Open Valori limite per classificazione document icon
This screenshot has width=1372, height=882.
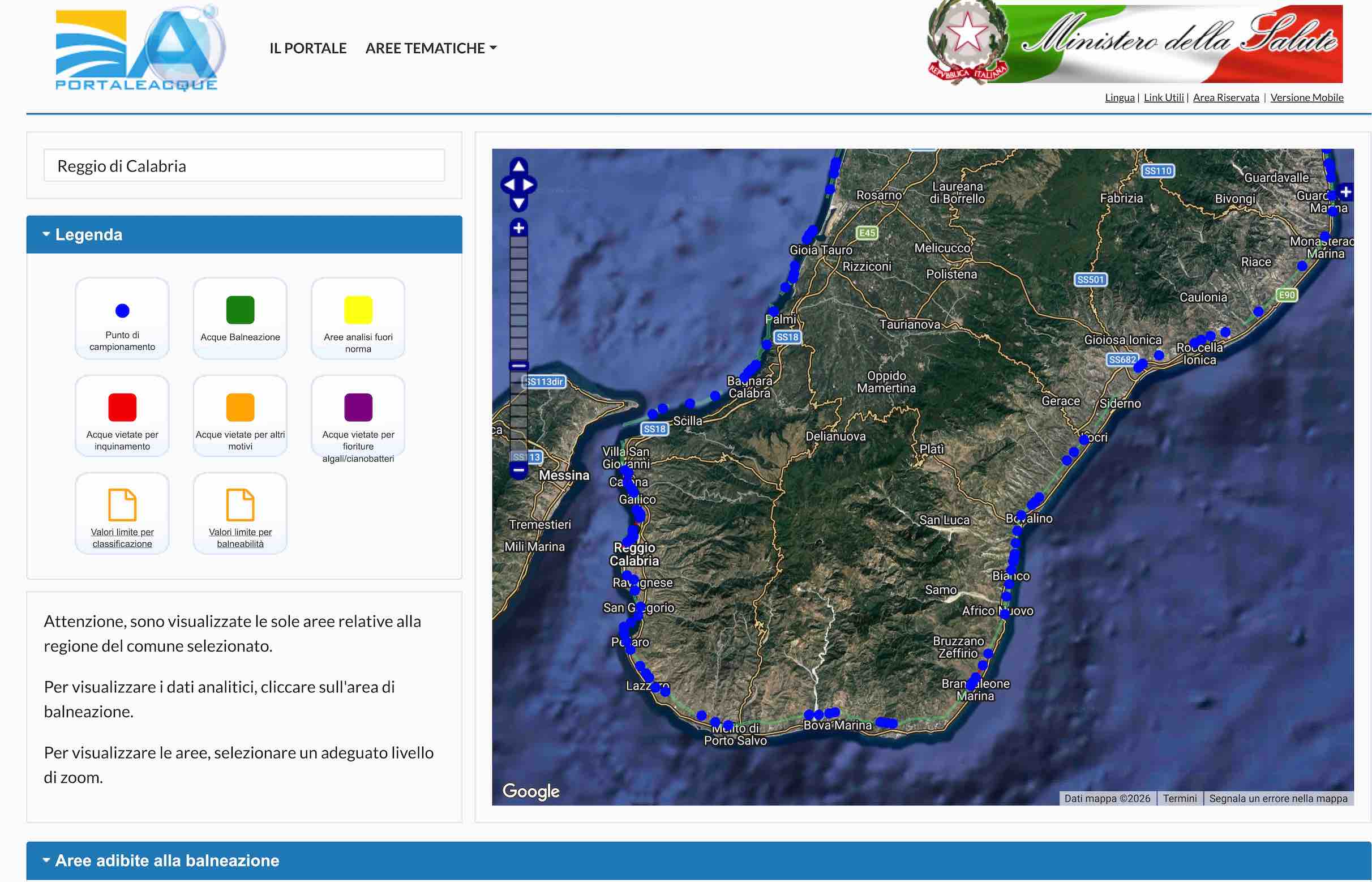(x=122, y=504)
